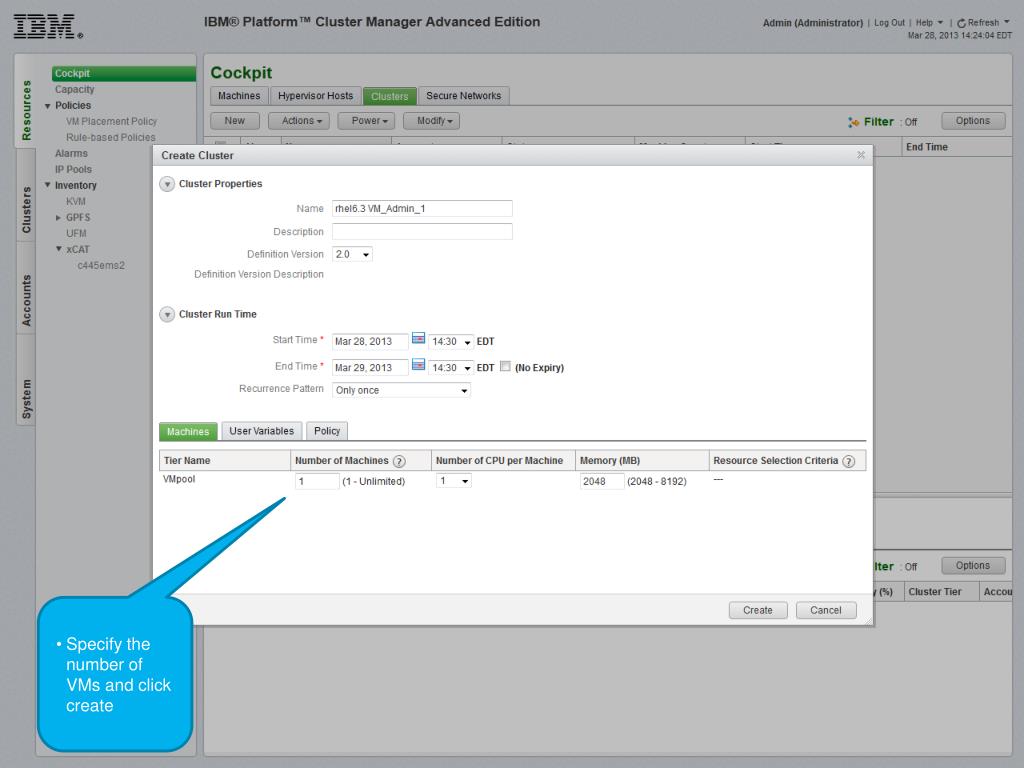Open the Start Time calendar picker
The width and height of the screenshot is (1024, 768).
coord(419,338)
